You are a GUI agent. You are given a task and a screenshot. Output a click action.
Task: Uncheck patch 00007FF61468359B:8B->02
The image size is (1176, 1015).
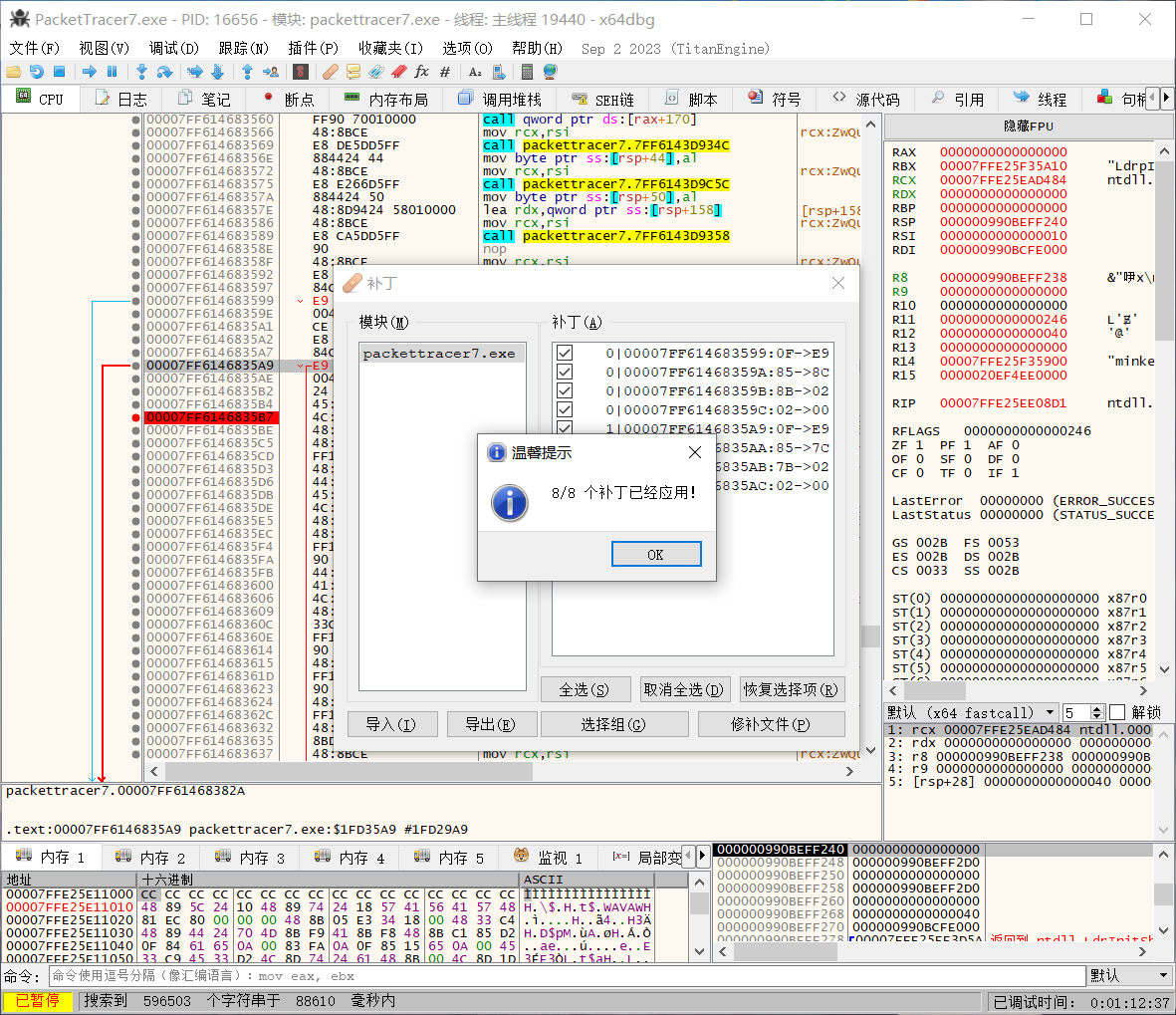point(565,390)
